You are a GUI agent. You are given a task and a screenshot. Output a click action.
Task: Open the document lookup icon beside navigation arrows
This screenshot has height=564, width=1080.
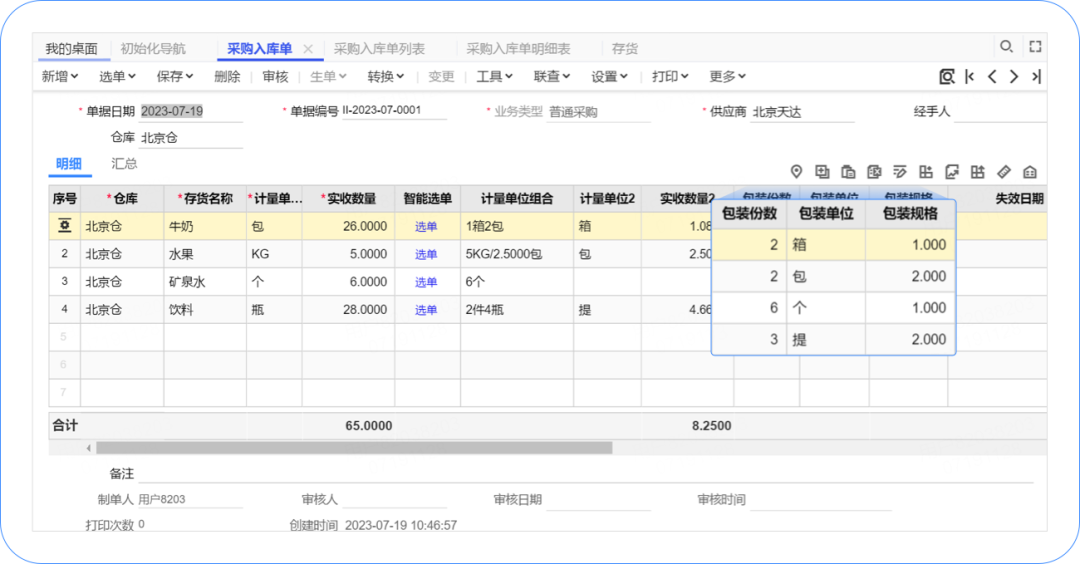[x=946, y=77]
